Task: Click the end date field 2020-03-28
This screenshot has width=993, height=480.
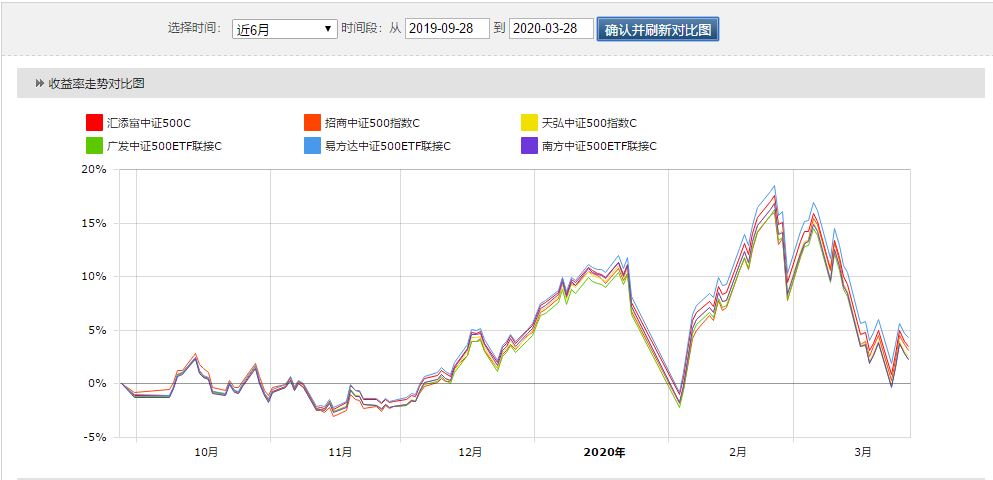Action: click(552, 28)
